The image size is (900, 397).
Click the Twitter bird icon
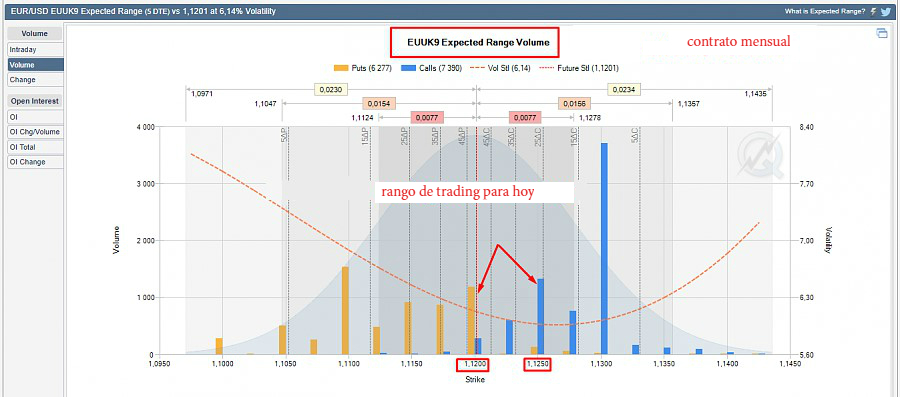pyautogui.click(x=886, y=11)
